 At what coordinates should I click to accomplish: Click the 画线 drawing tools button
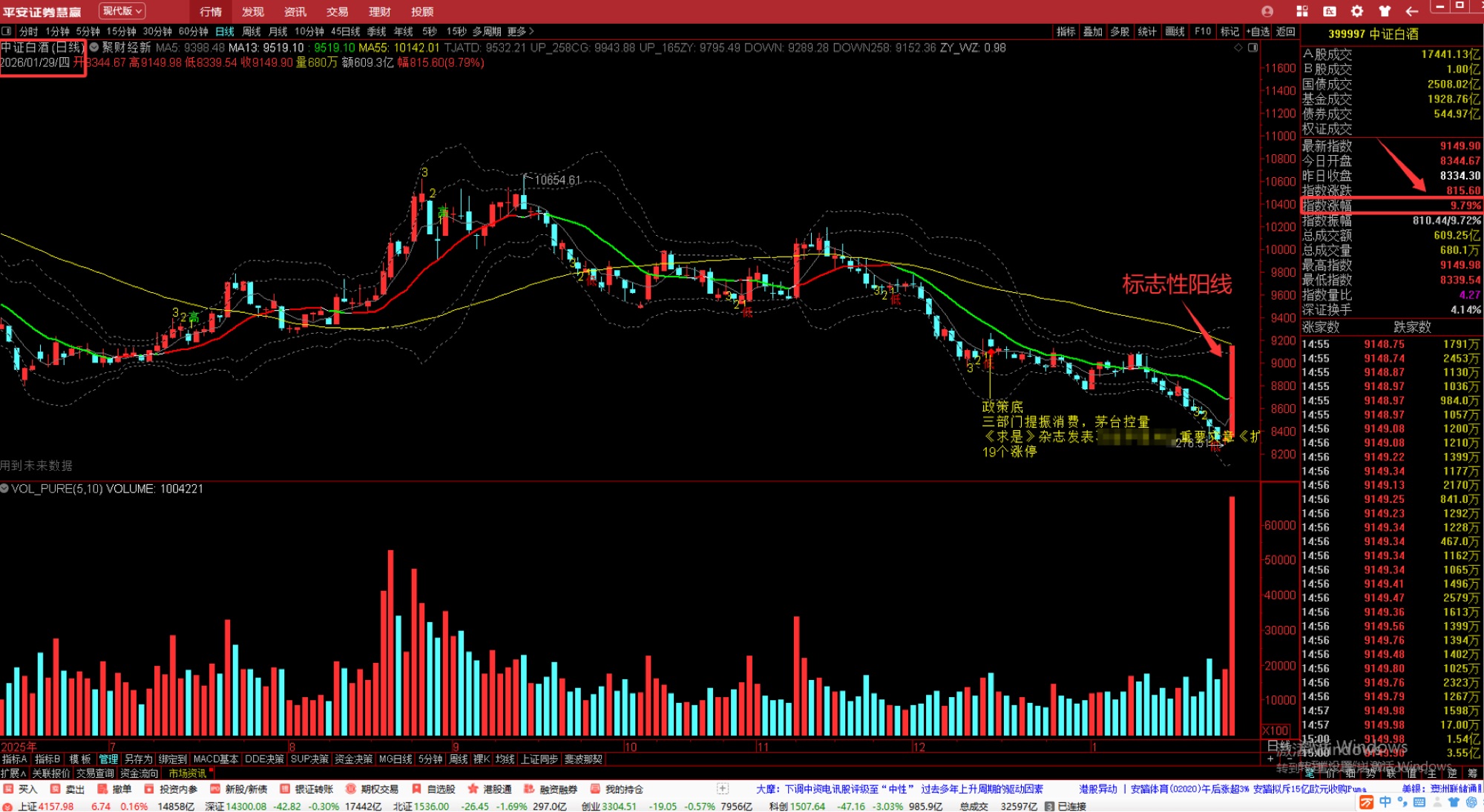pyautogui.click(x=1175, y=31)
